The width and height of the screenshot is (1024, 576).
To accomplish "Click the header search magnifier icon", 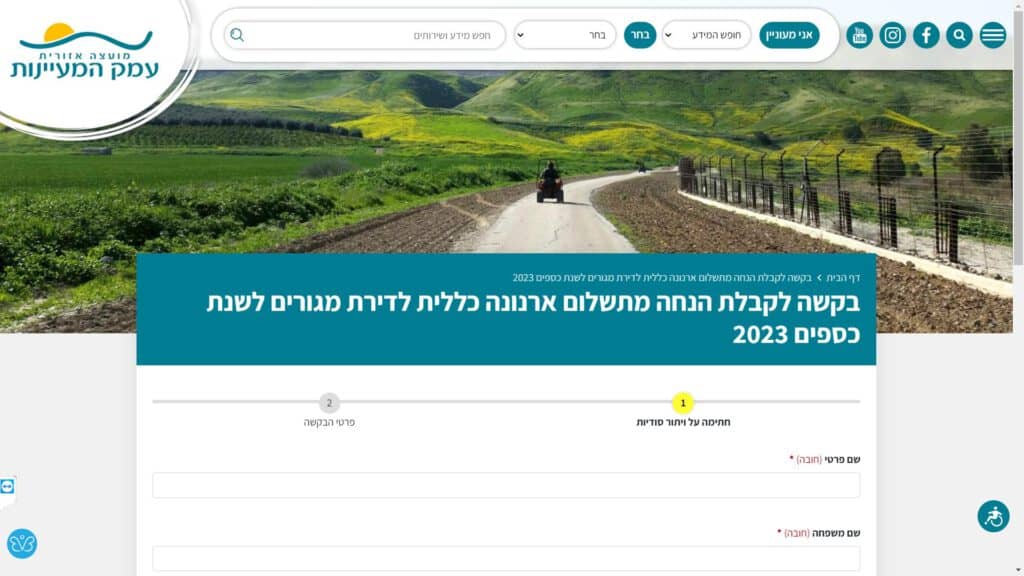I will [x=959, y=35].
